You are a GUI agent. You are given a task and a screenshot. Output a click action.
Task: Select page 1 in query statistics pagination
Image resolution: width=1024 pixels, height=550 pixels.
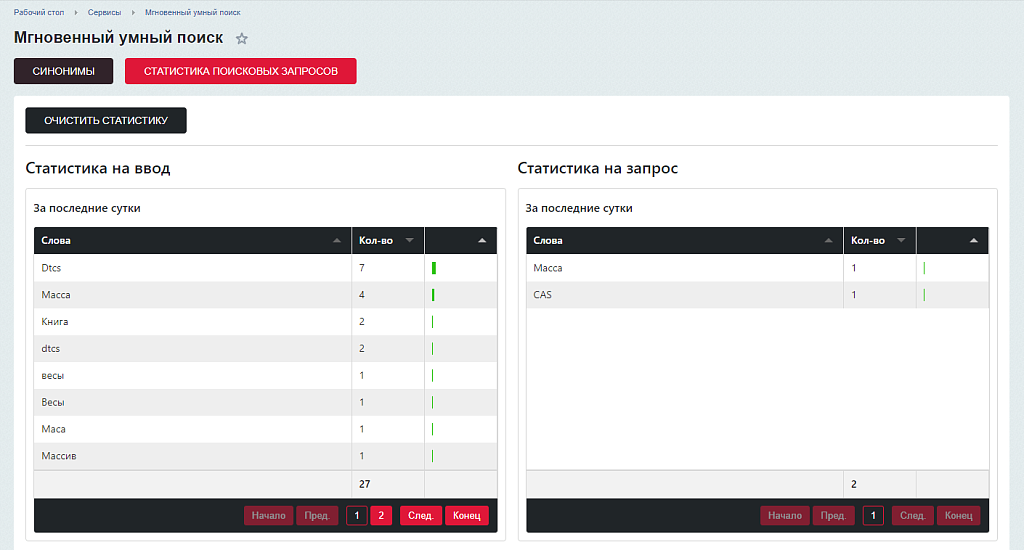[x=873, y=516]
